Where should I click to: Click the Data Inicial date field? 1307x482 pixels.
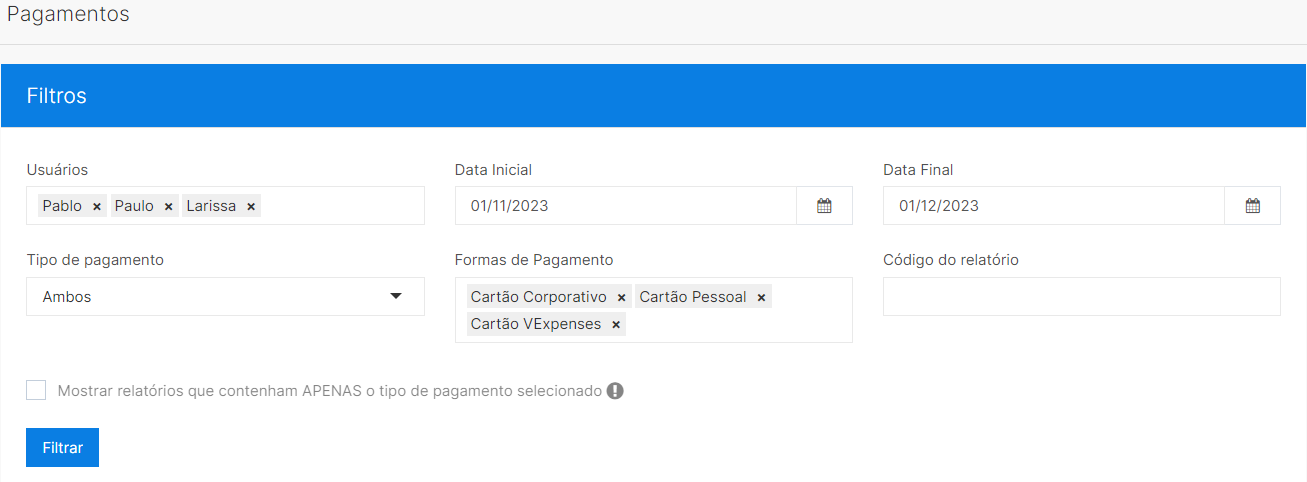click(626, 206)
